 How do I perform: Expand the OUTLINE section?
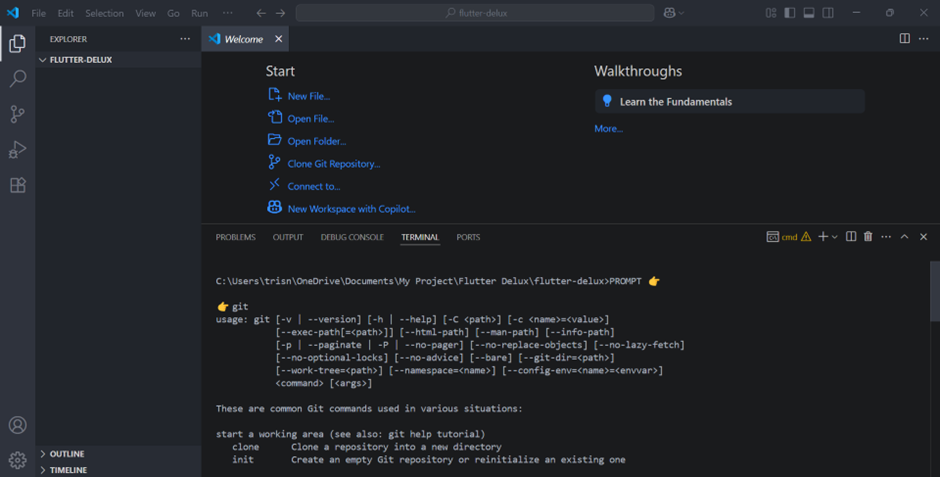(x=118, y=454)
